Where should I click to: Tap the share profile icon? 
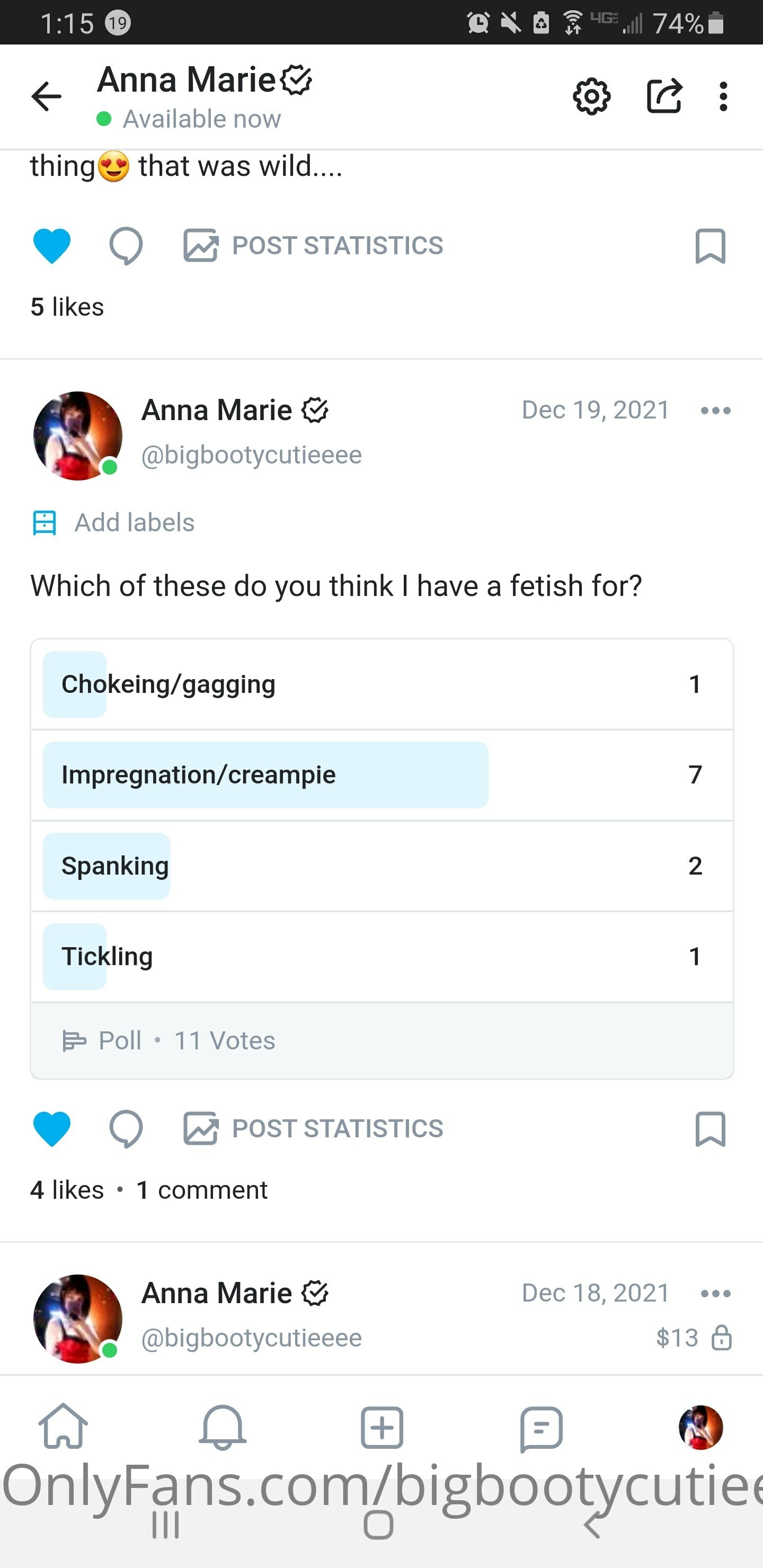pyautogui.click(x=663, y=96)
